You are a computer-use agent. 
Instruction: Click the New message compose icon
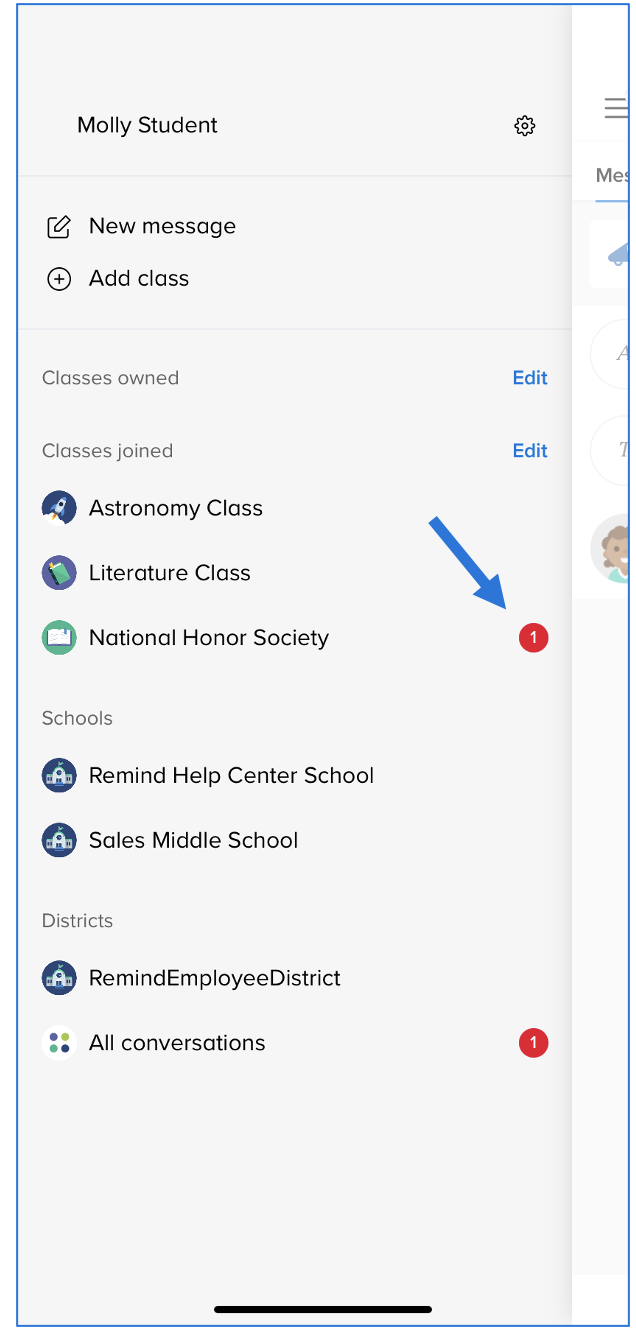59,227
